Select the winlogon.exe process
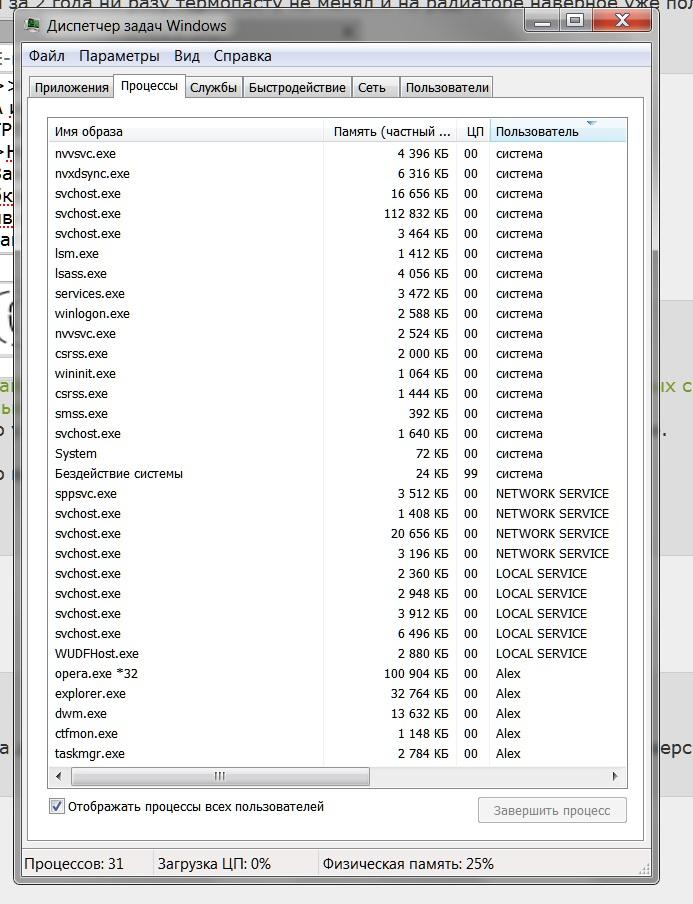 pos(337,314)
